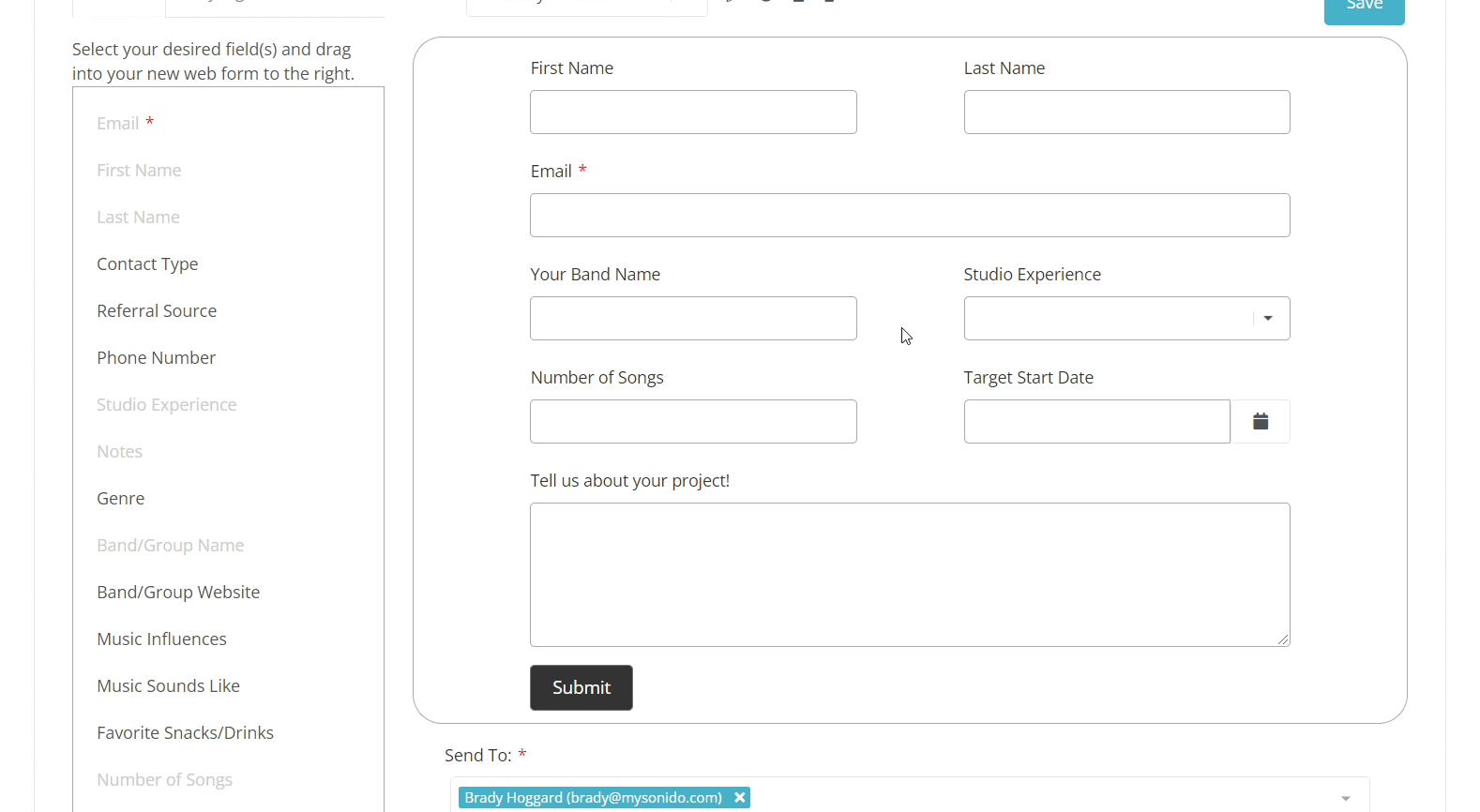Expand the Studio Experience dropdown
Image resolution: width=1480 pixels, height=812 pixels.
[x=1268, y=319]
